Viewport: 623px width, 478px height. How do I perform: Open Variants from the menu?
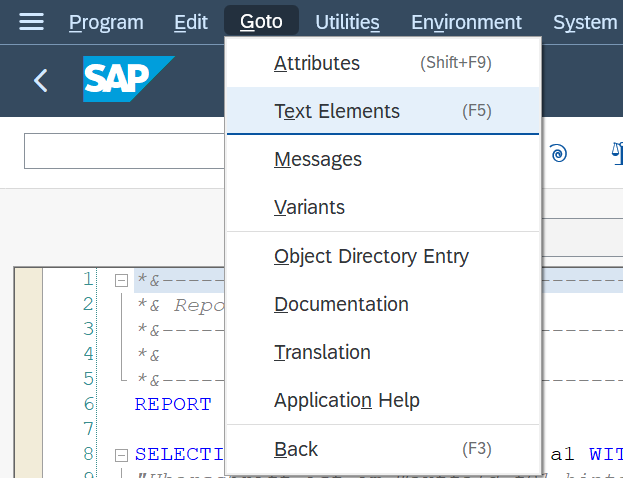(x=383, y=207)
